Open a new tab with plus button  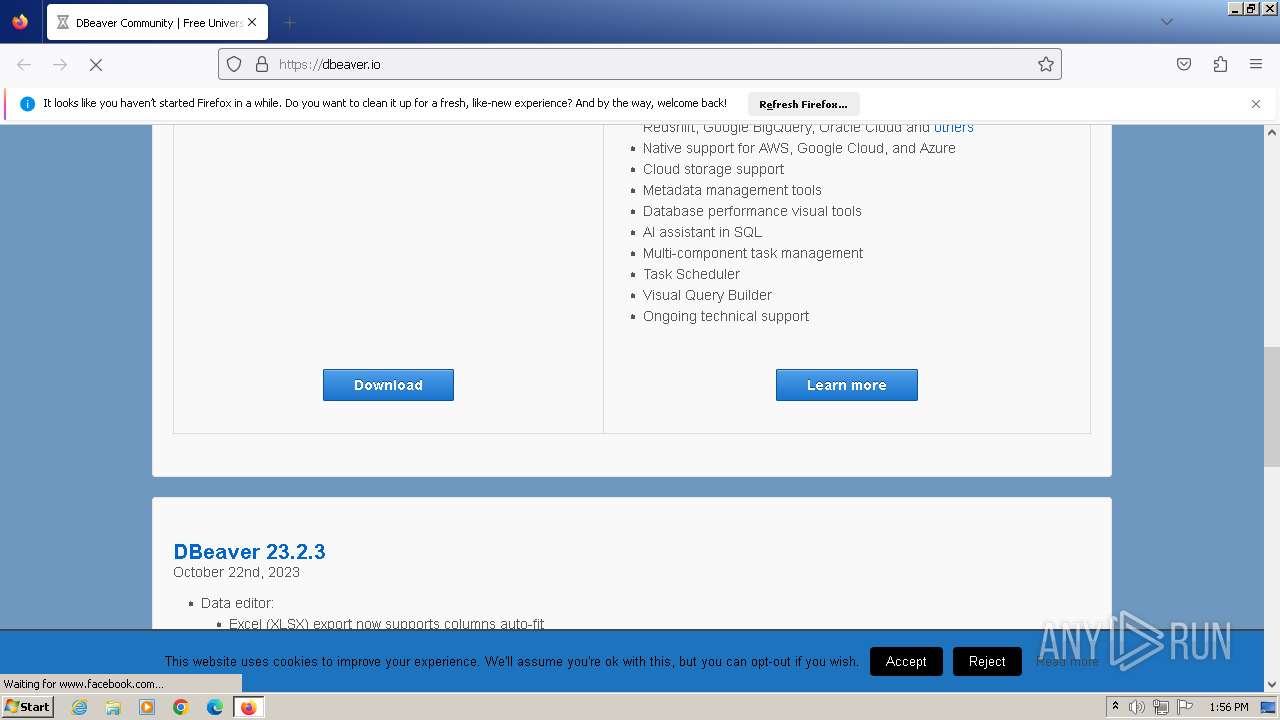[x=289, y=22]
